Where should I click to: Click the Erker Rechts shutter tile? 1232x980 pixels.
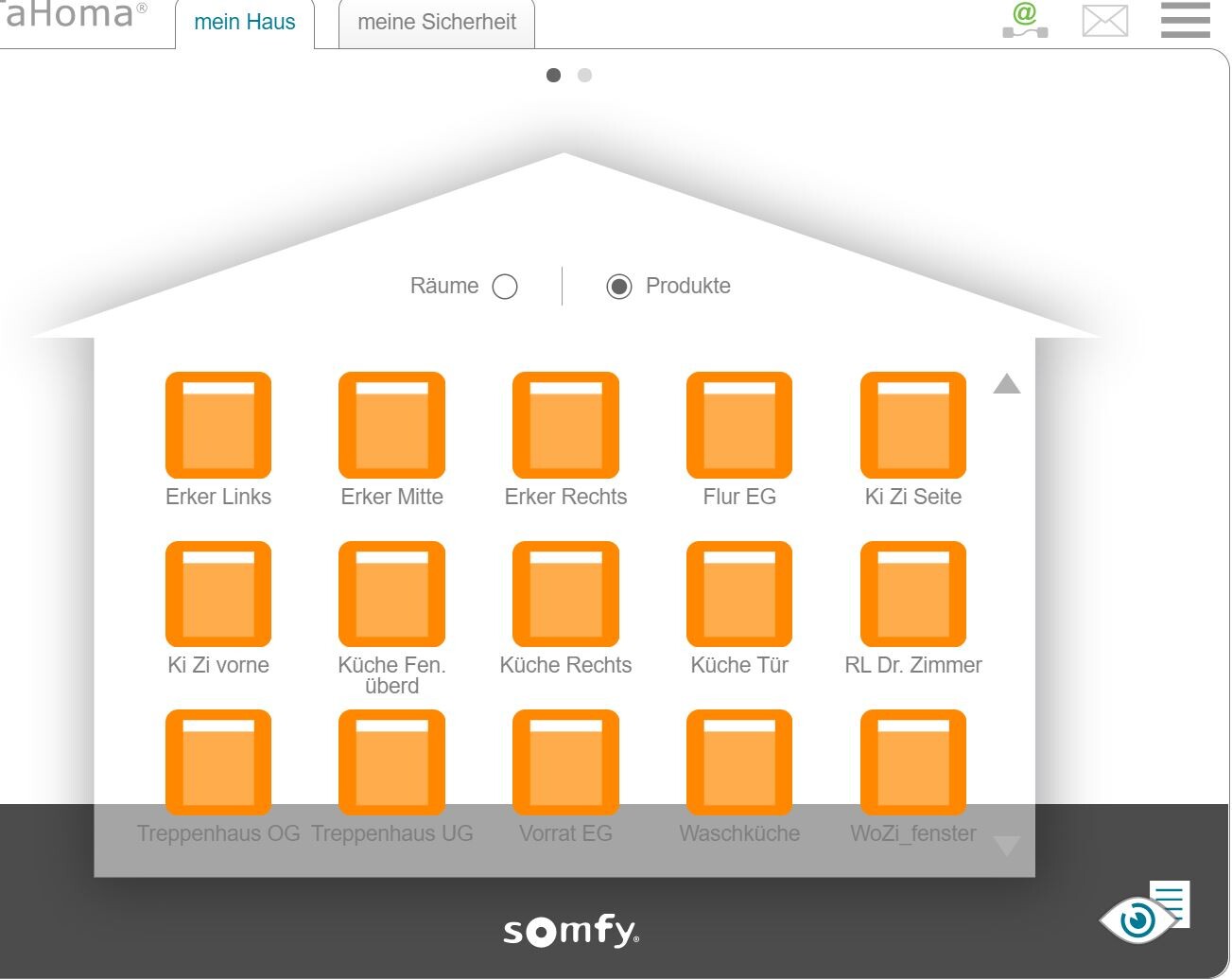pyautogui.click(x=565, y=425)
